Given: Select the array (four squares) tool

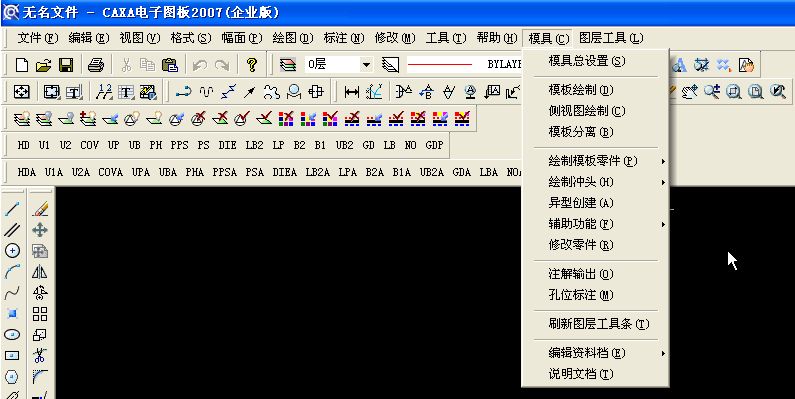Looking at the screenshot, I should [x=40, y=314].
